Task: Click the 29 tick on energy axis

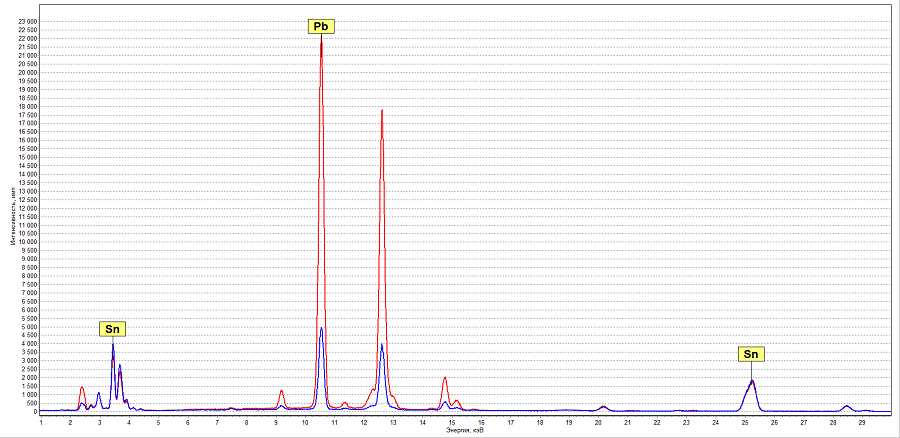Action: pos(862,422)
